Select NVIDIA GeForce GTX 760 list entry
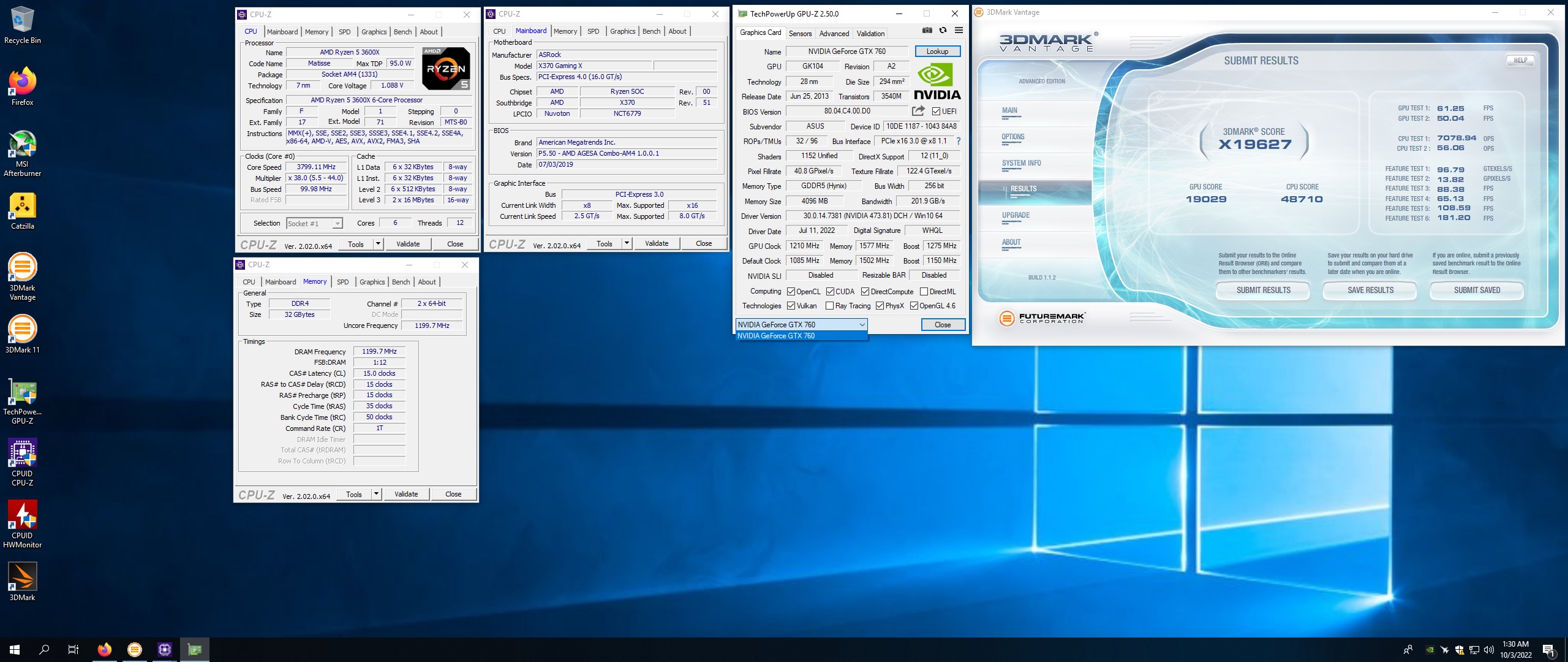1568x662 pixels. [801, 336]
